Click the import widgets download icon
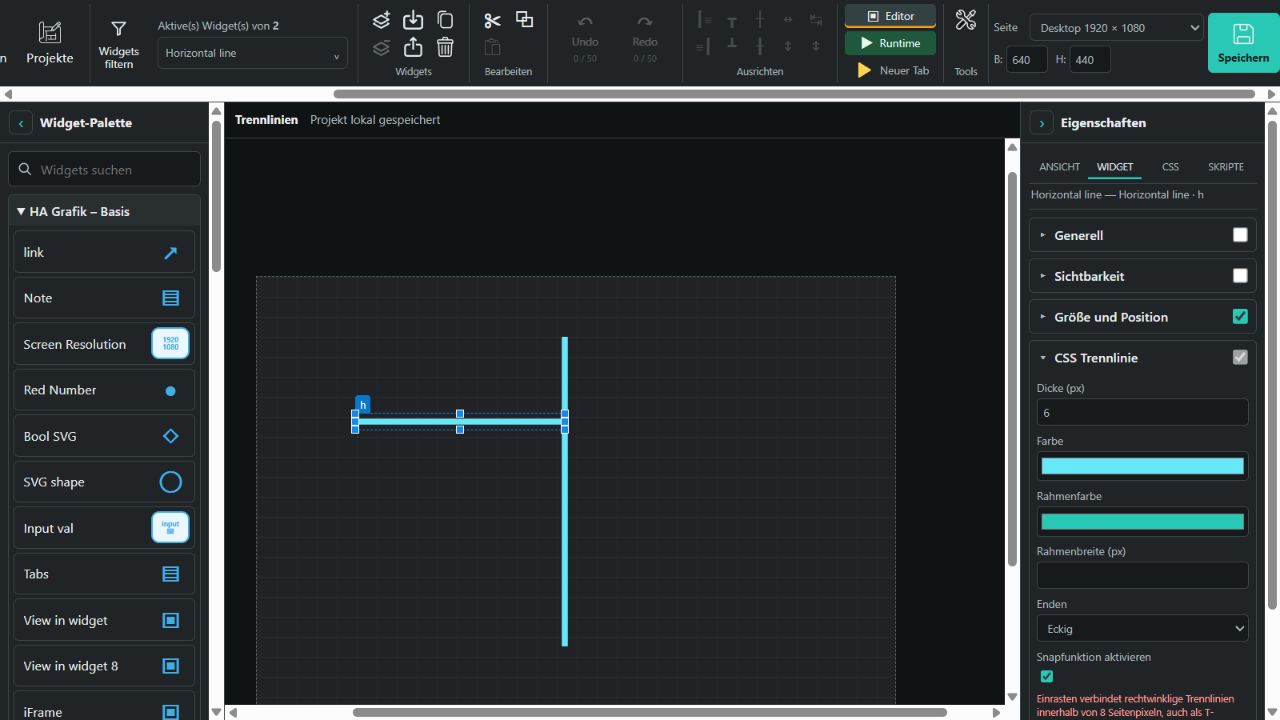Viewport: 1280px width, 720px height. tap(413, 20)
